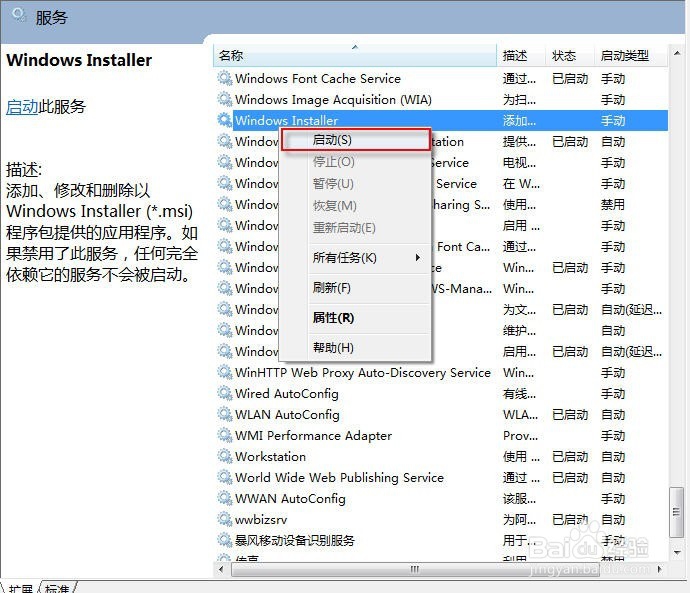
Task: Click 手动 startup type of Windows Installer
Action: [x=613, y=121]
